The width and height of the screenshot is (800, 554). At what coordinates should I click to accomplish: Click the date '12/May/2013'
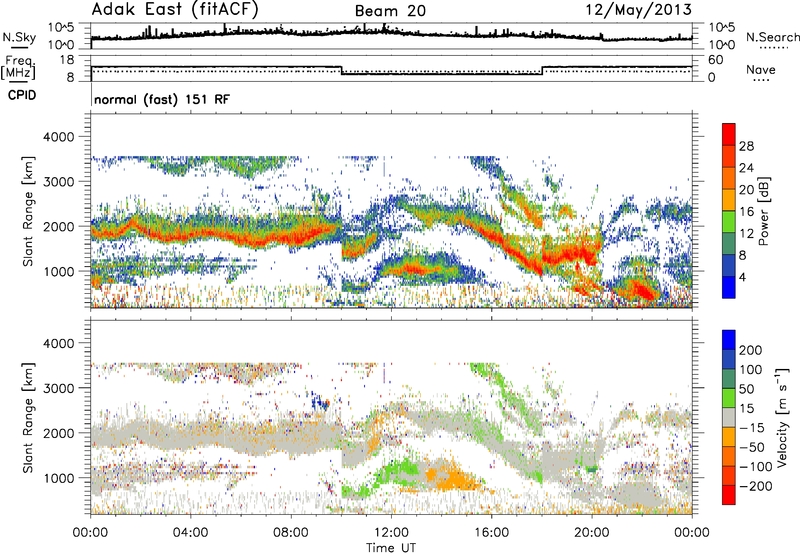(639, 10)
